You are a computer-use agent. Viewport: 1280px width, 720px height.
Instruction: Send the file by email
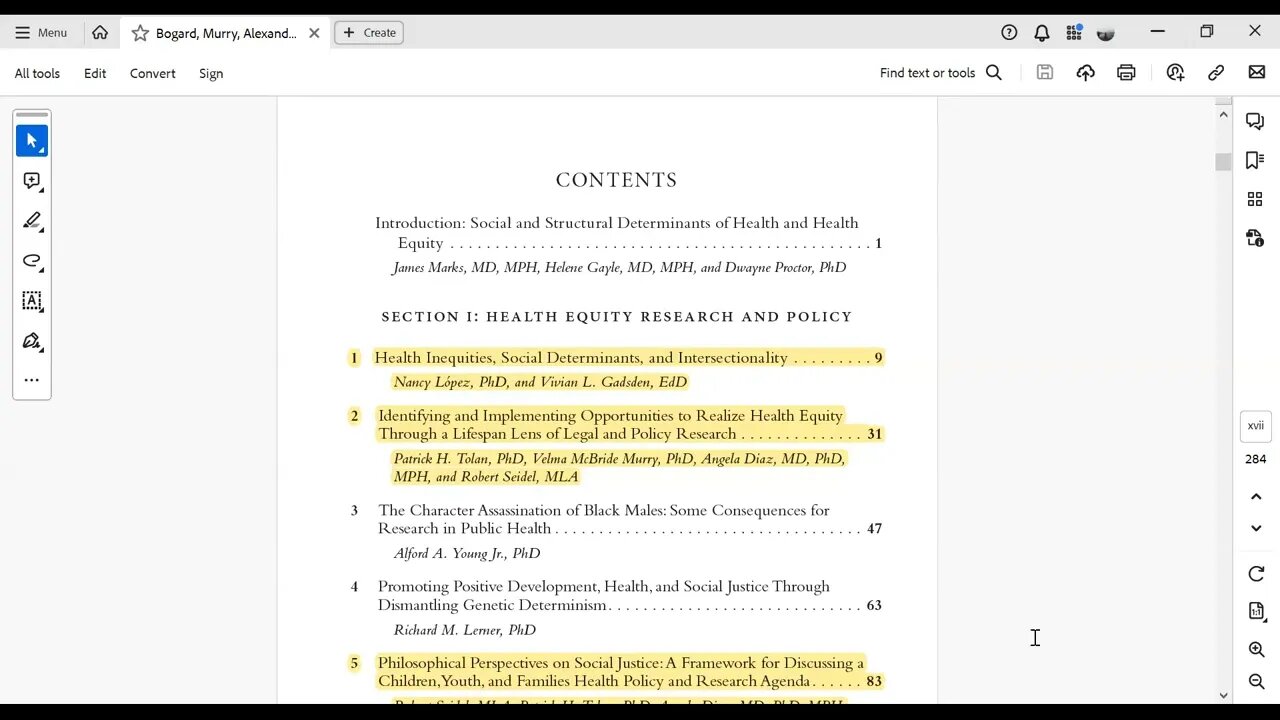tap(1257, 72)
